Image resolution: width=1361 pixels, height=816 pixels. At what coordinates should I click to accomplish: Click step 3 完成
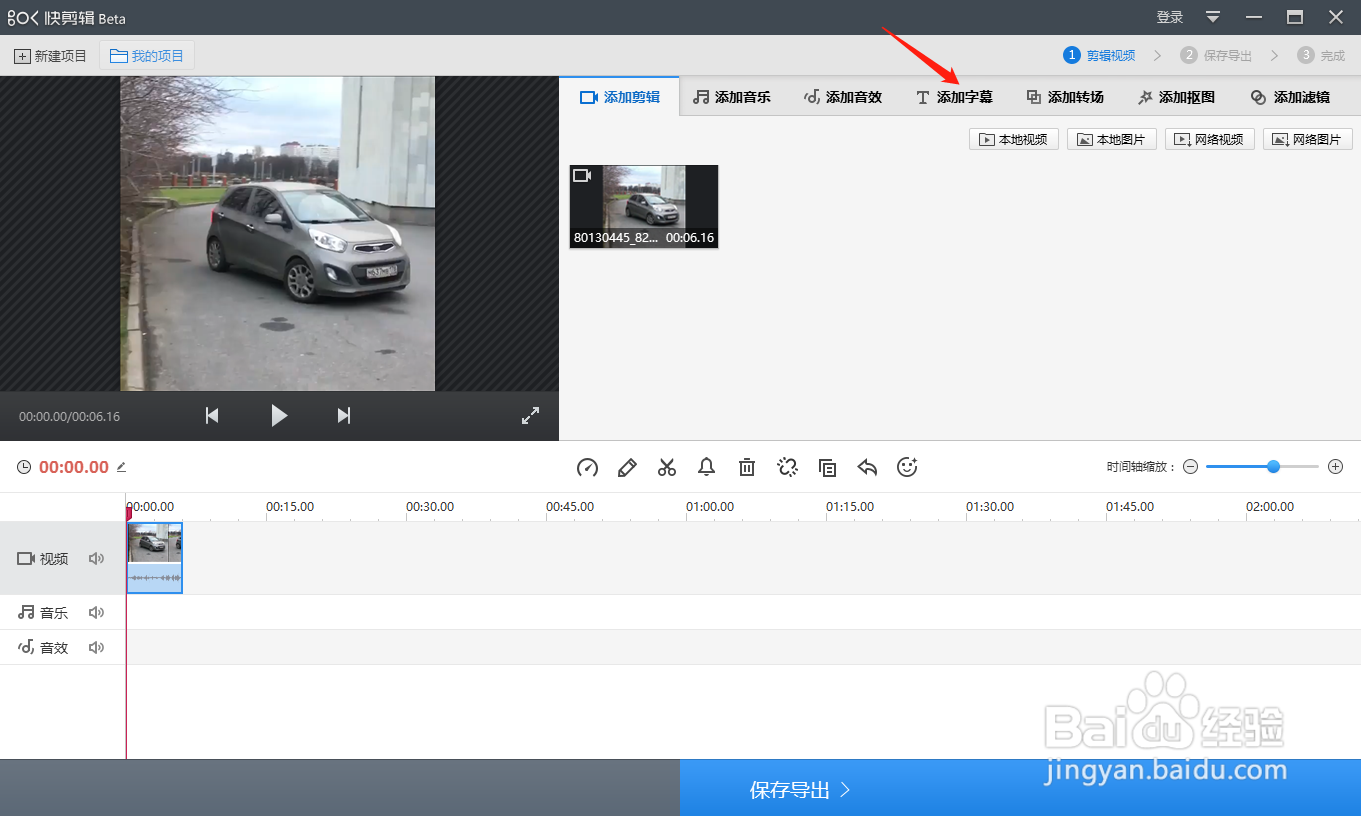[x=1321, y=55]
